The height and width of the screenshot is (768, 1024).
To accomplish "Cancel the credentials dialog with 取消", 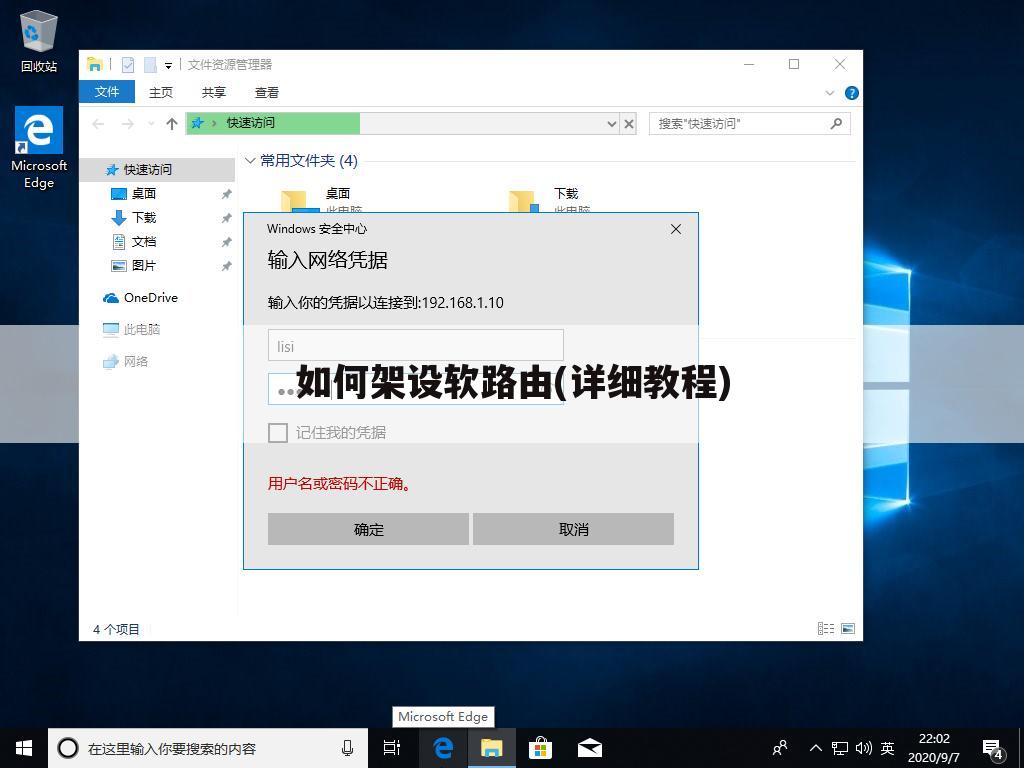I will (573, 529).
